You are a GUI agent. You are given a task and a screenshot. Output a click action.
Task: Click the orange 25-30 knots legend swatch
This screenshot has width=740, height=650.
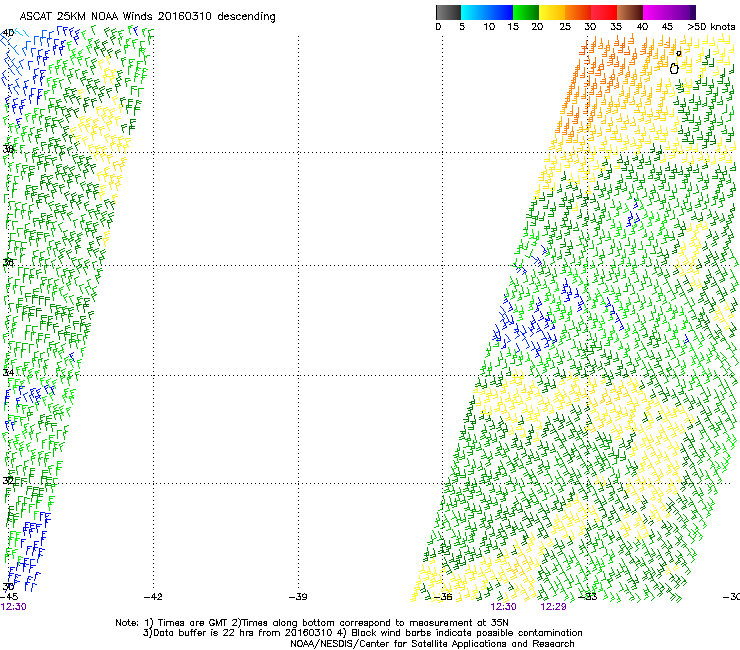click(578, 12)
